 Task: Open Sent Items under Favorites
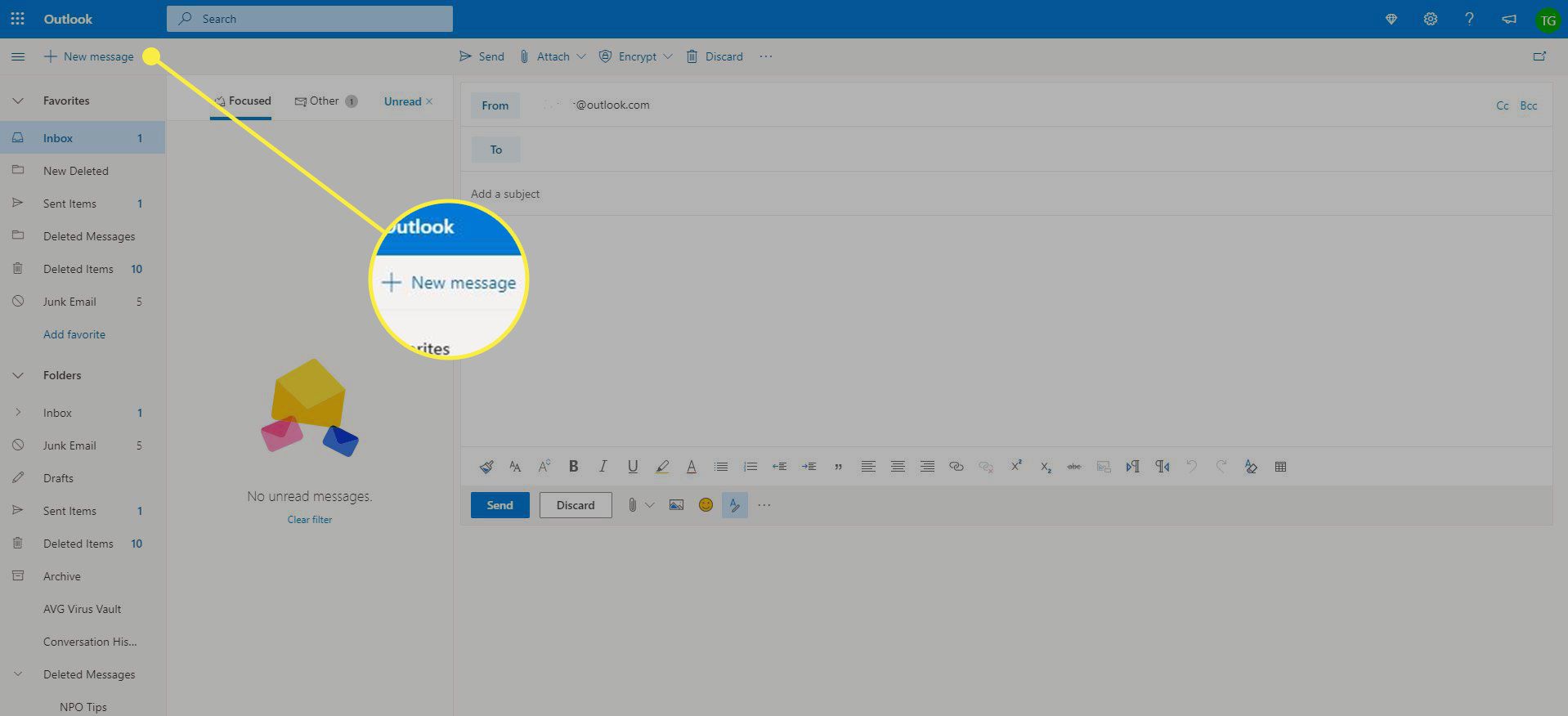82,204
